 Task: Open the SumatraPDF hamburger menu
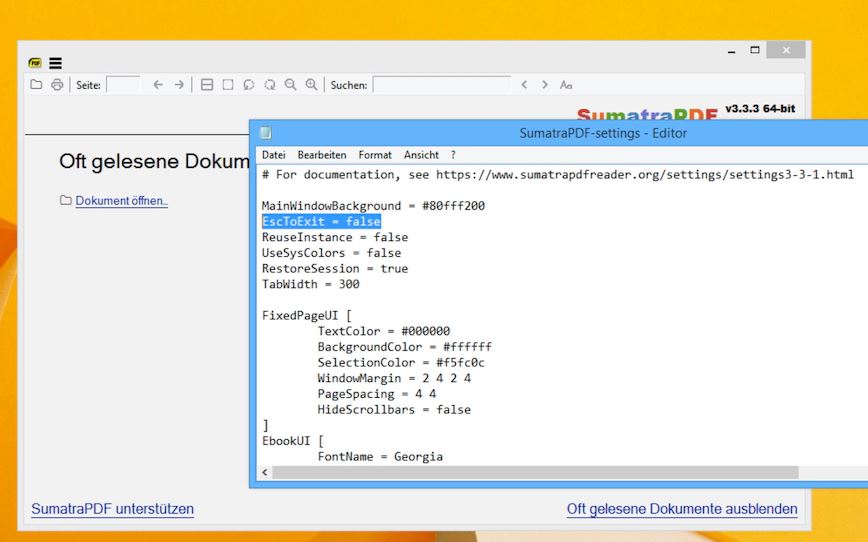[x=55, y=63]
